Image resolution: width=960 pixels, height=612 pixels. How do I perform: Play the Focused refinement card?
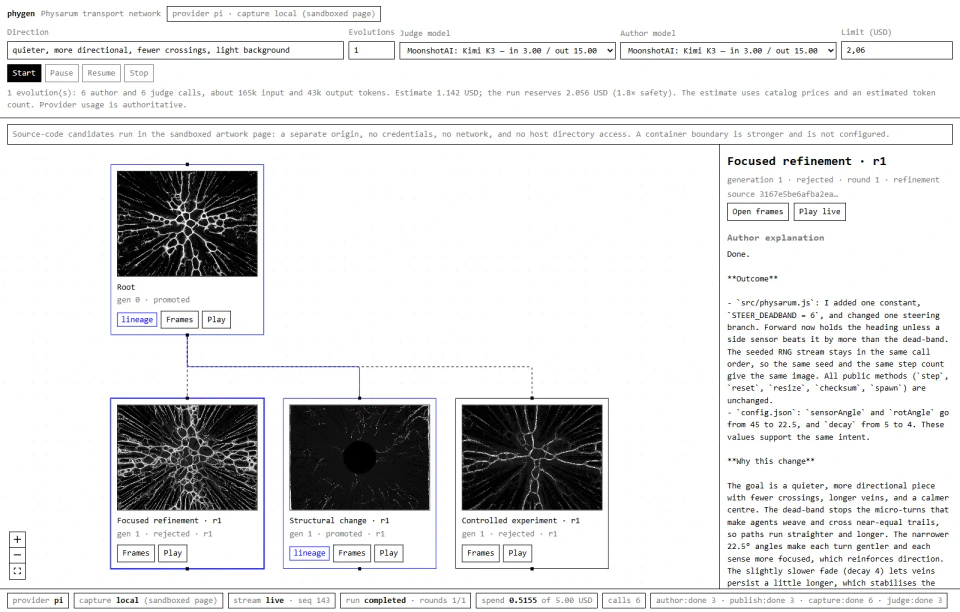click(x=173, y=553)
